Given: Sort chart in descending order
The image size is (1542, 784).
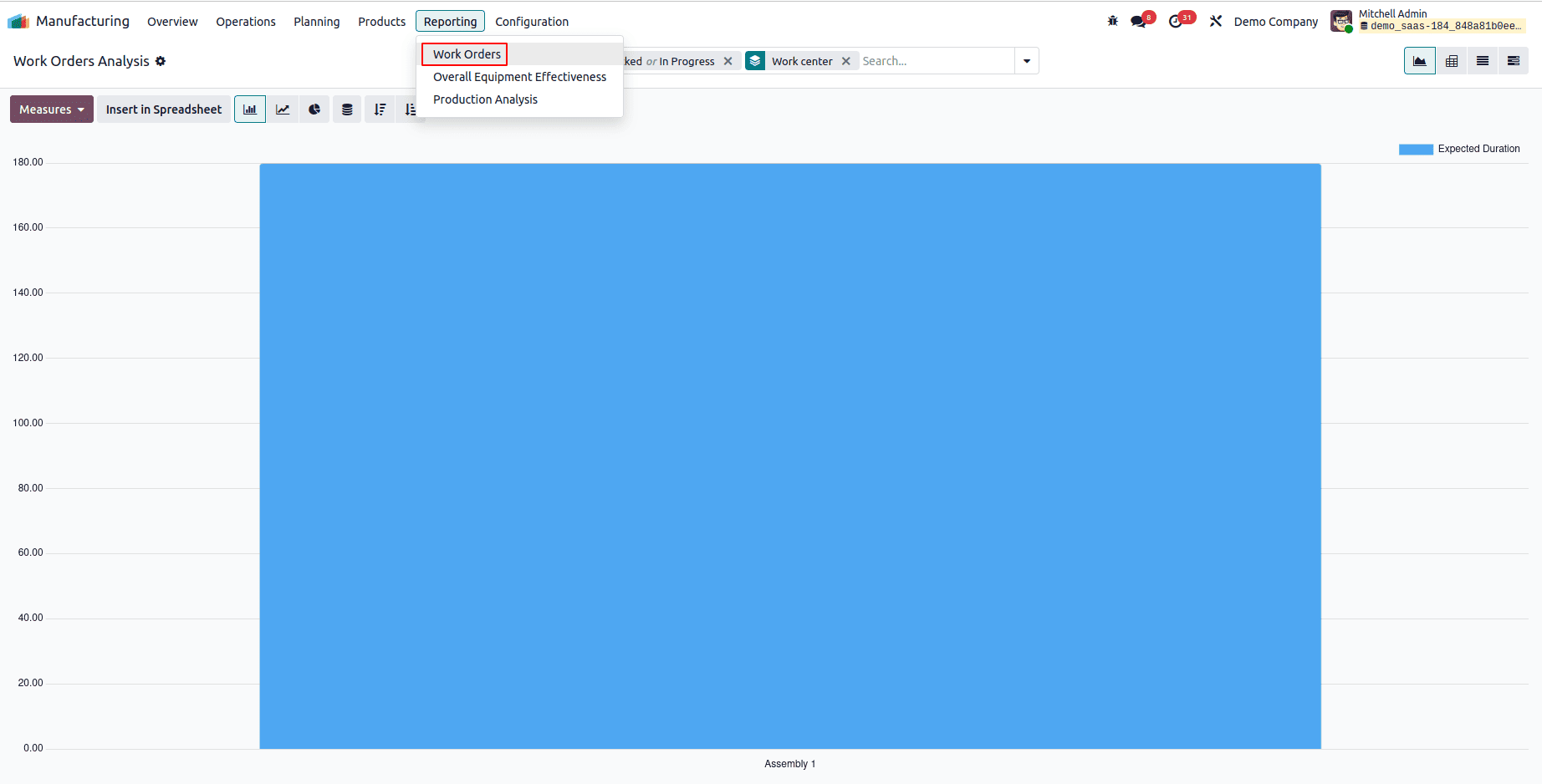Looking at the screenshot, I should pyautogui.click(x=380, y=109).
